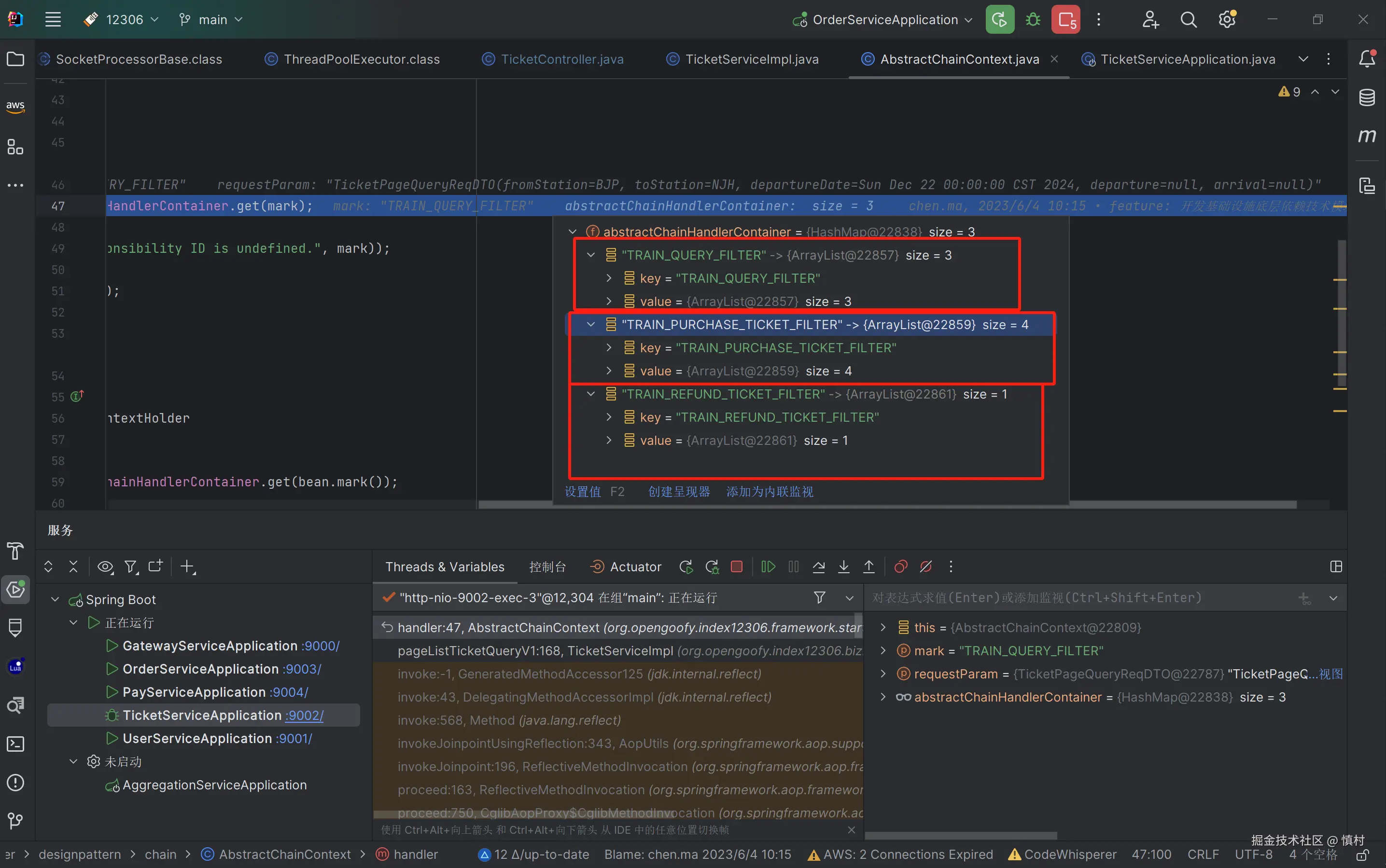The image size is (1386, 868).
Task: Toggle Mute Breakpoints in the debug toolbar
Action: point(925,566)
